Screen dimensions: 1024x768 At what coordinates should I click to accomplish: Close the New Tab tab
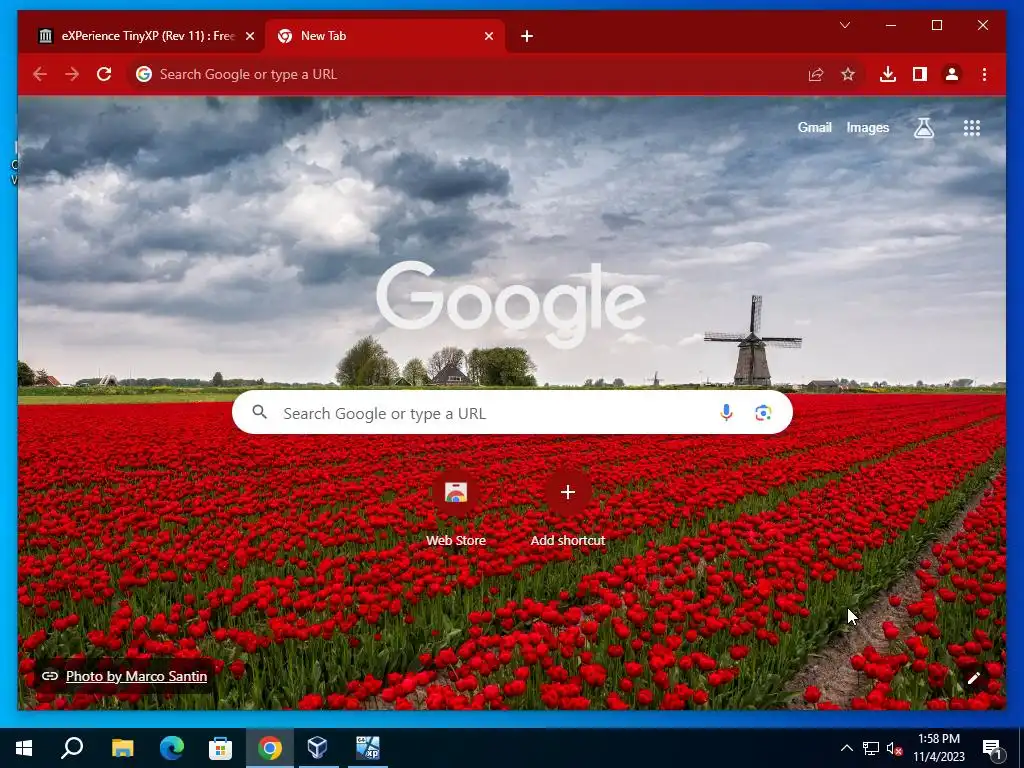coord(488,36)
